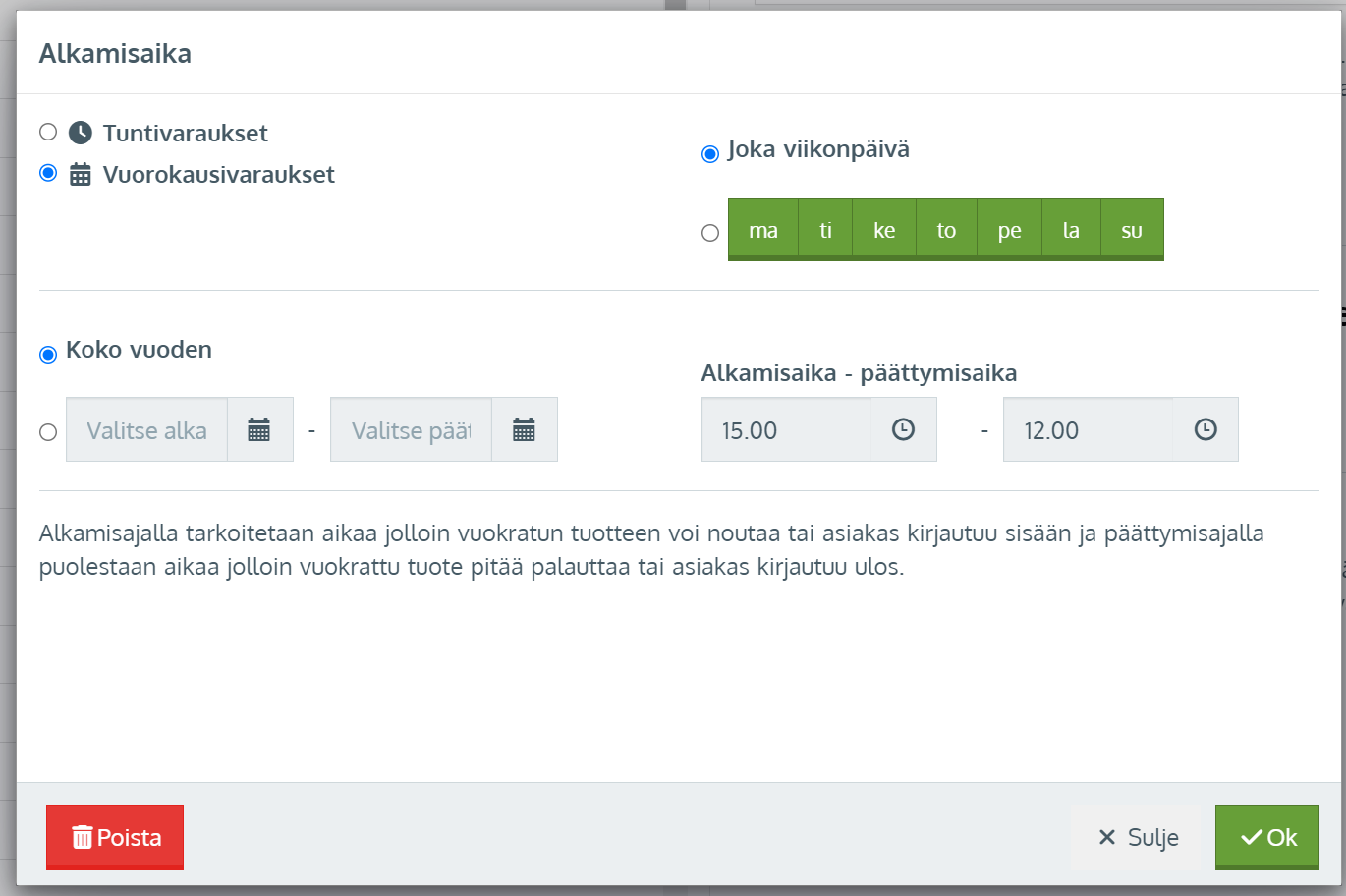
Task: Click the start time field showing 15.00
Action: pos(786,430)
